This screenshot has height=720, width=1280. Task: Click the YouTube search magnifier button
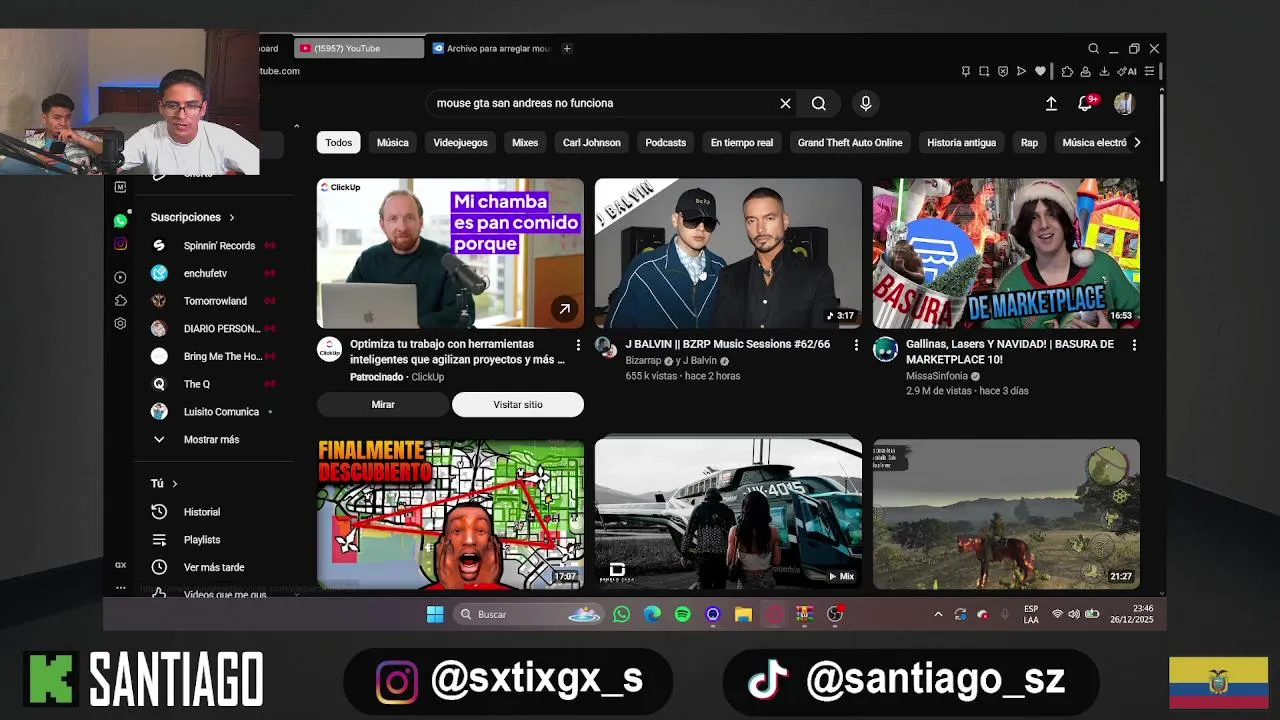(x=819, y=103)
